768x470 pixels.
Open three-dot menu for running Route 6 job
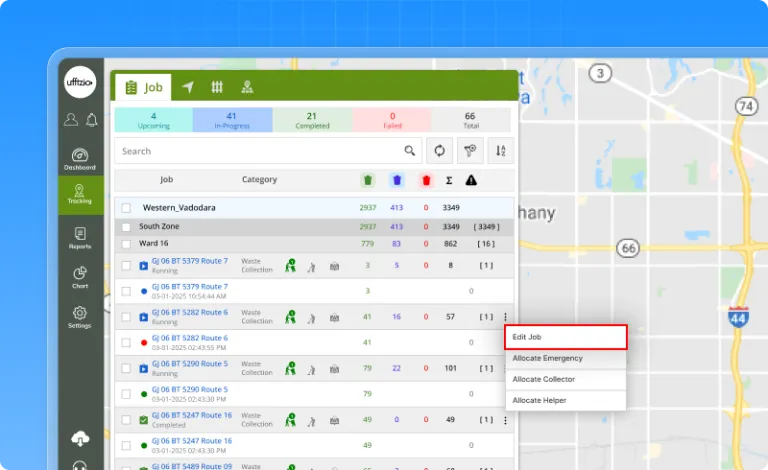(x=505, y=316)
